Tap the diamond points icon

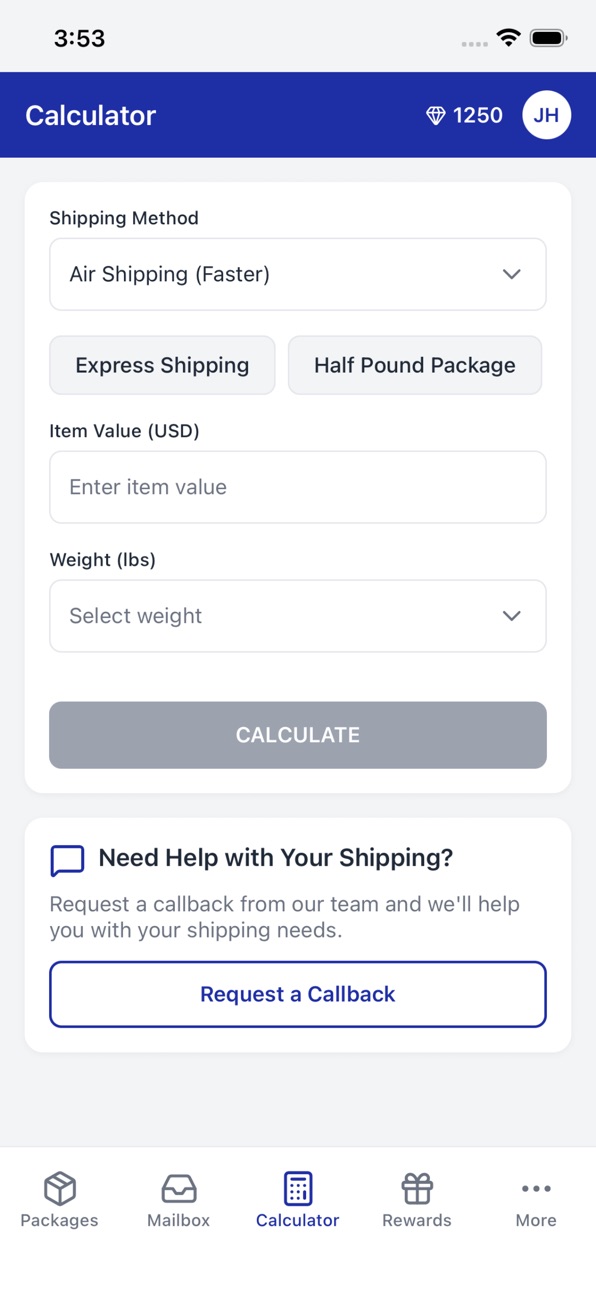coord(435,116)
